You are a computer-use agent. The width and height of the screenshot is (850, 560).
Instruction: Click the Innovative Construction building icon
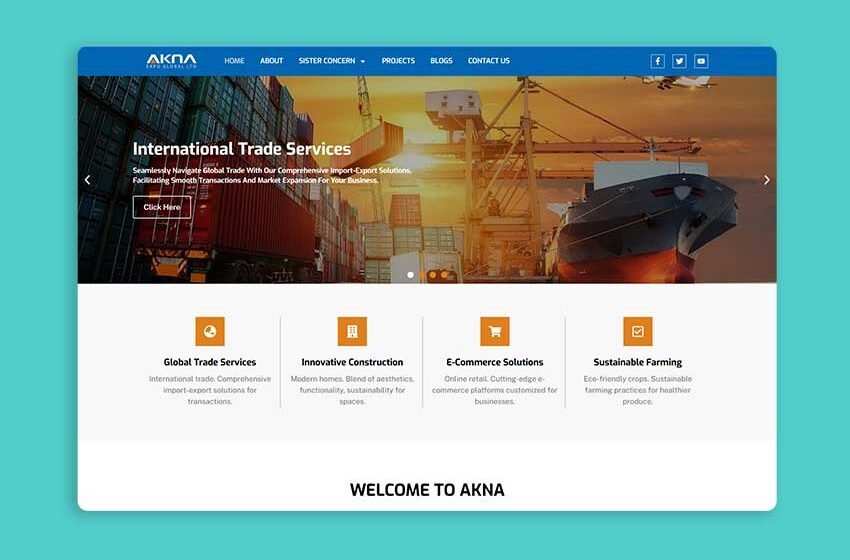point(352,331)
